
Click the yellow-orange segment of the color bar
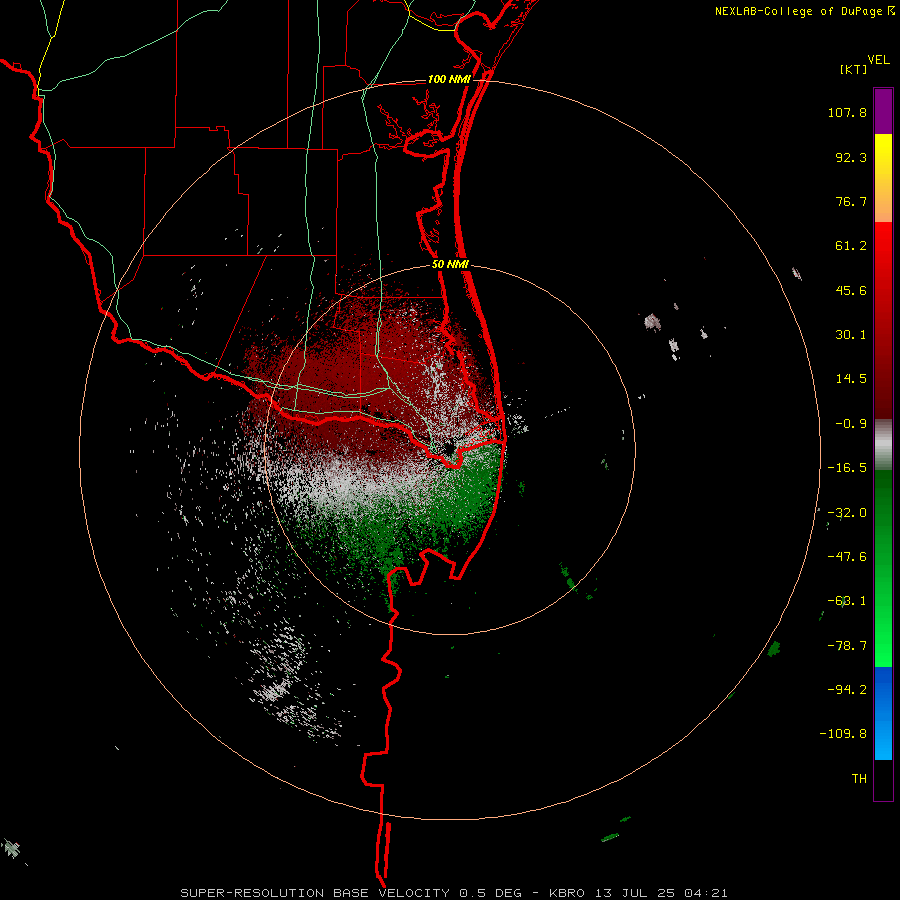pos(883,178)
